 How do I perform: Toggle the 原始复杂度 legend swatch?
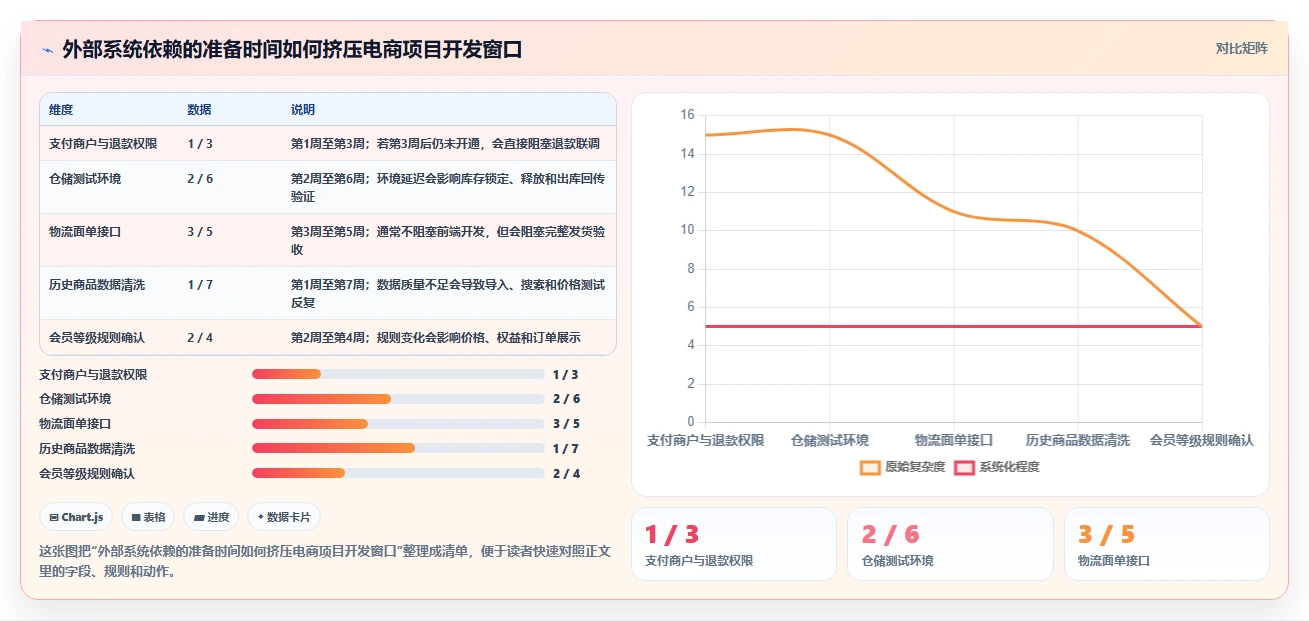point(870,467)
